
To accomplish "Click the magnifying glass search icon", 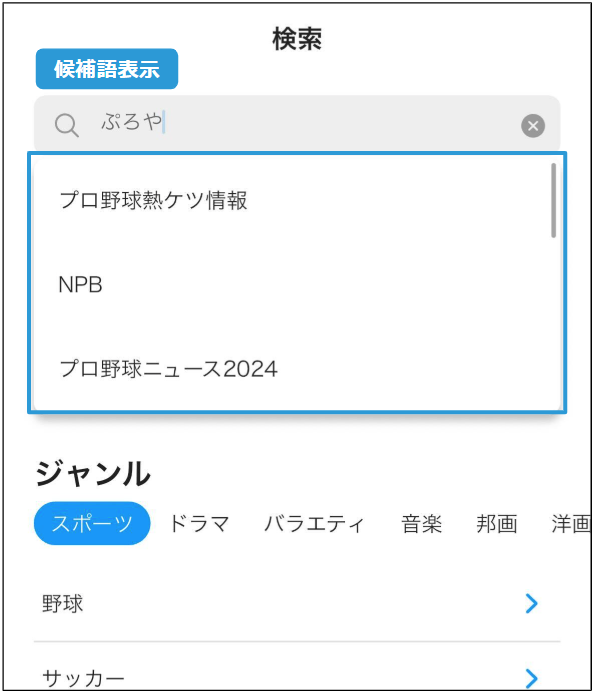I will click(x=67, y=125).
